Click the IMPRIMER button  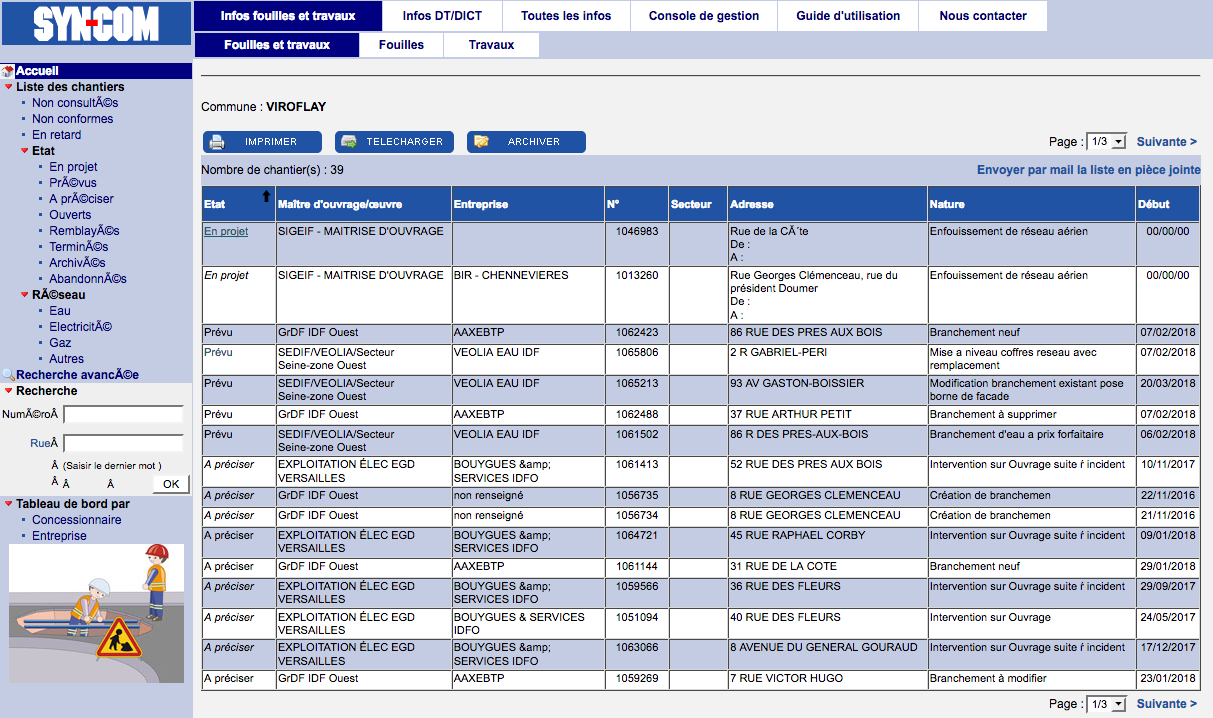click(x=263, y=142)
